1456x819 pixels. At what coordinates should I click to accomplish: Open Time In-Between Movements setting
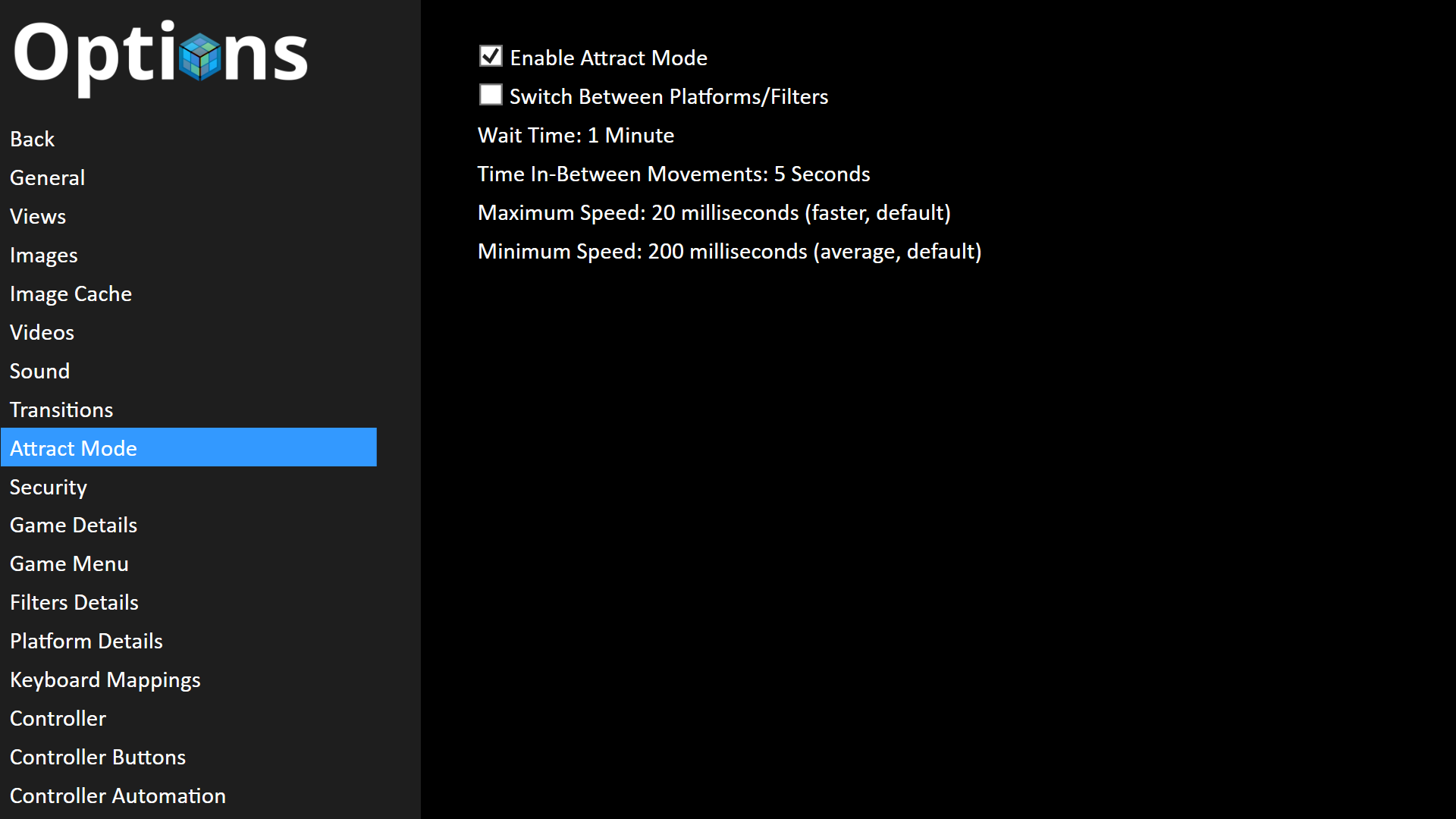pyautogui.click(x=673, y=174)
